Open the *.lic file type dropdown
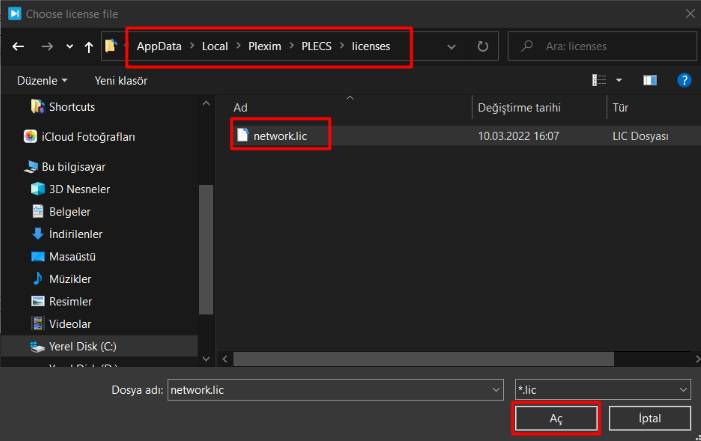This screenshot has height=441, width=701. pyautogui.click(x=603, y=390)
